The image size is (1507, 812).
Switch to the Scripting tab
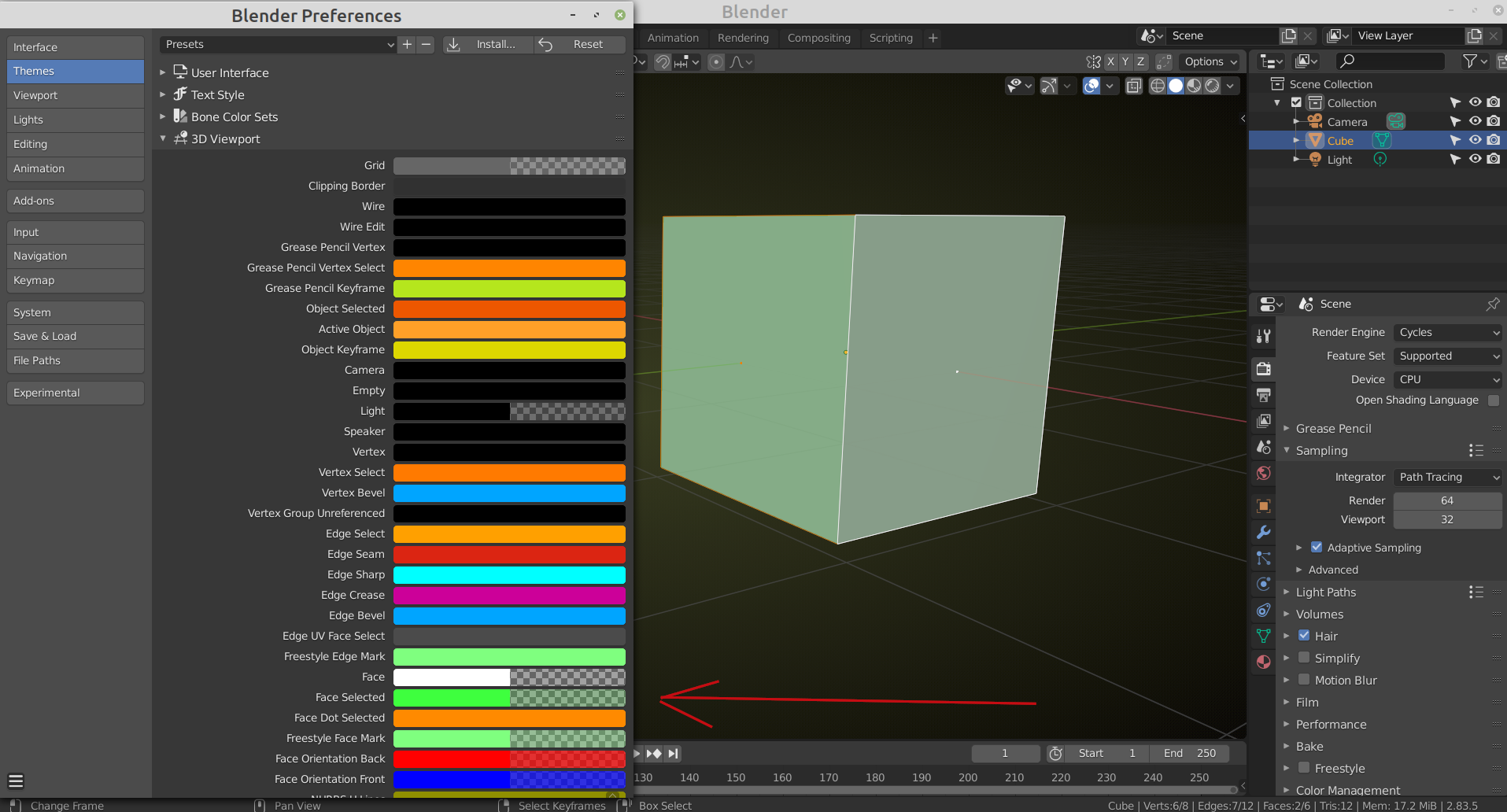tap(890, 38)
